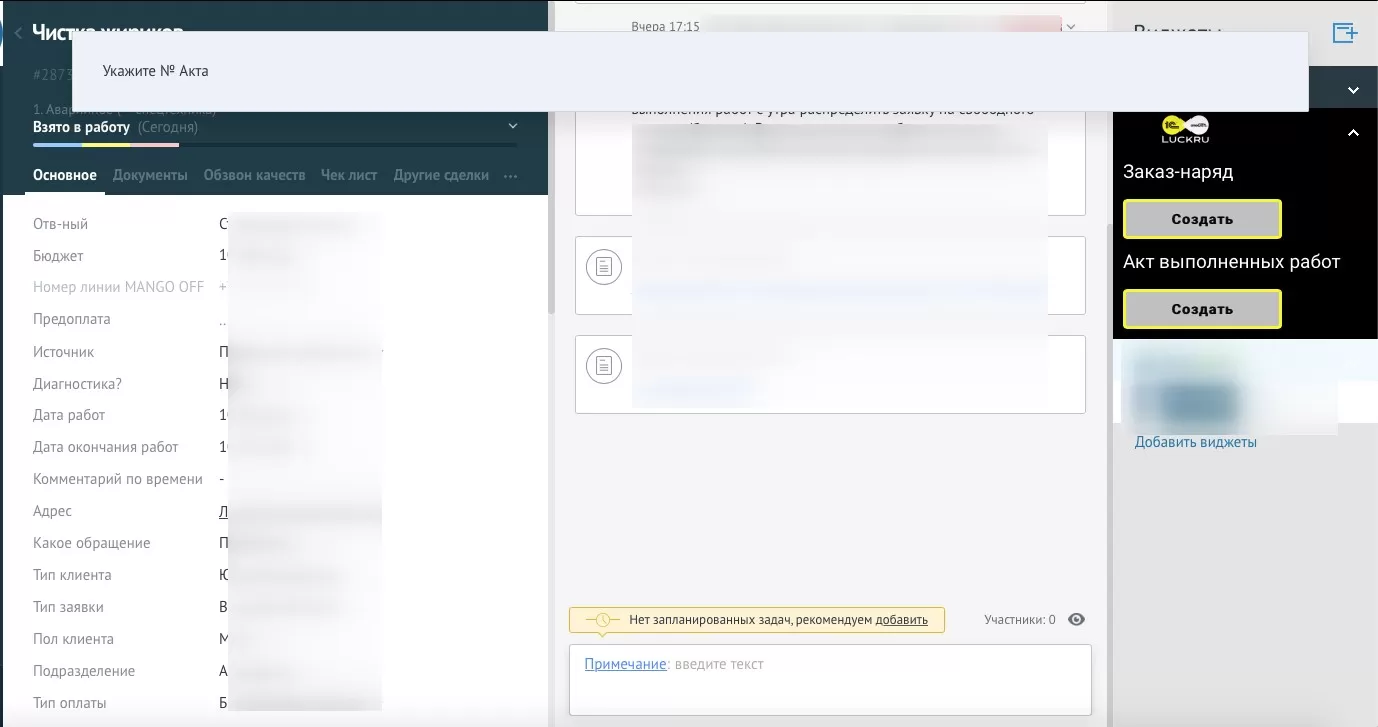Click the pipeline stage progress bar
Screen dimensions: 1378x727
(275, 145)
